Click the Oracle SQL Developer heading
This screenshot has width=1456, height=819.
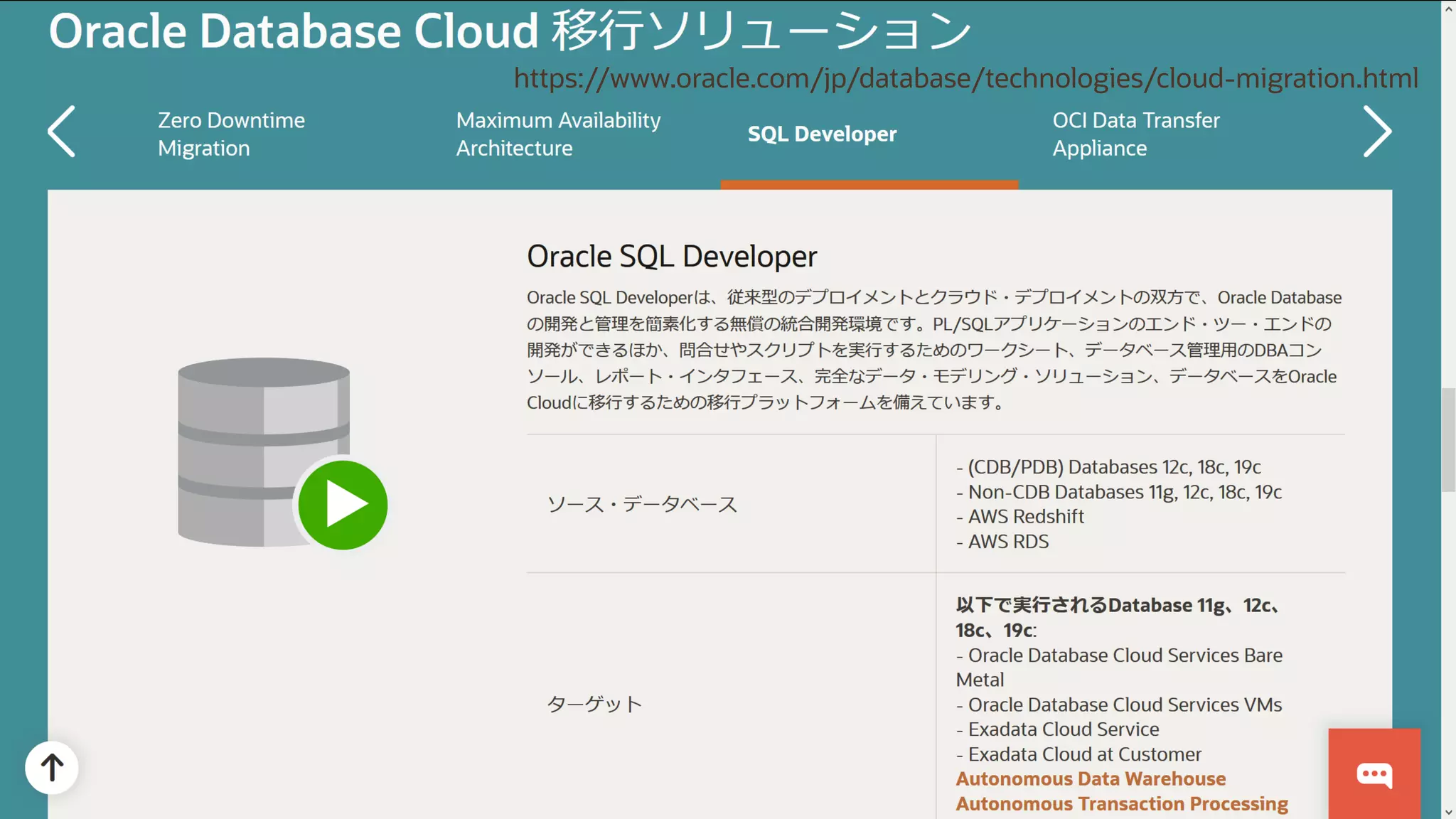tap(672, 257)
